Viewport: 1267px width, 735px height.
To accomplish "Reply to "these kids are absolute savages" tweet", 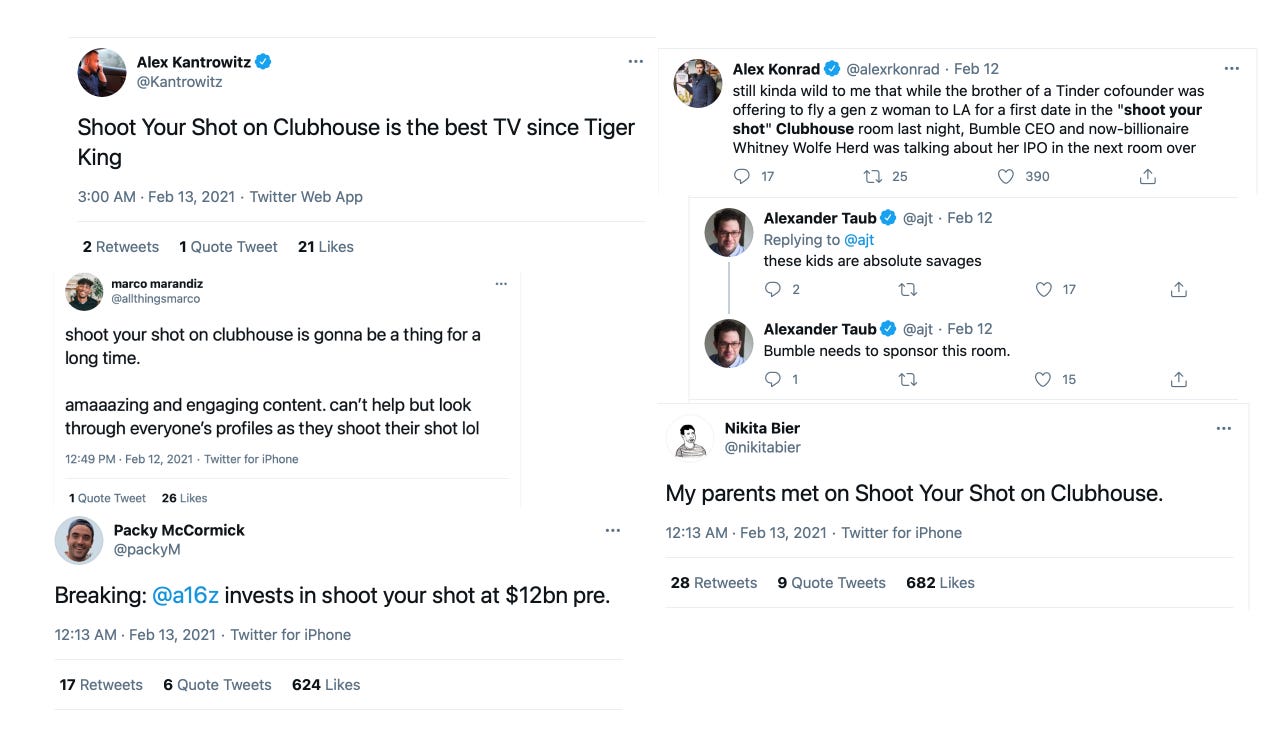I will pos(773,290).
